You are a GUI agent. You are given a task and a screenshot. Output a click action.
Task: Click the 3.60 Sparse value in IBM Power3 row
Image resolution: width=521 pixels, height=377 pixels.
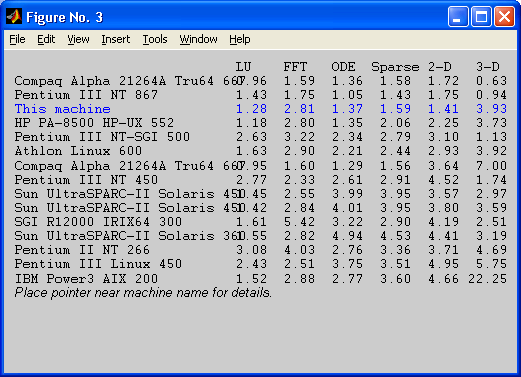395,278
